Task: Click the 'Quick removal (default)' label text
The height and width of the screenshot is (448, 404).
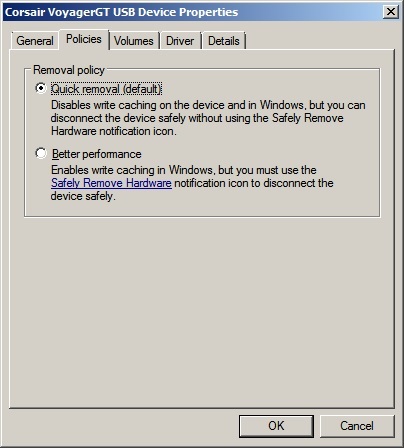Action: [106, 89]
